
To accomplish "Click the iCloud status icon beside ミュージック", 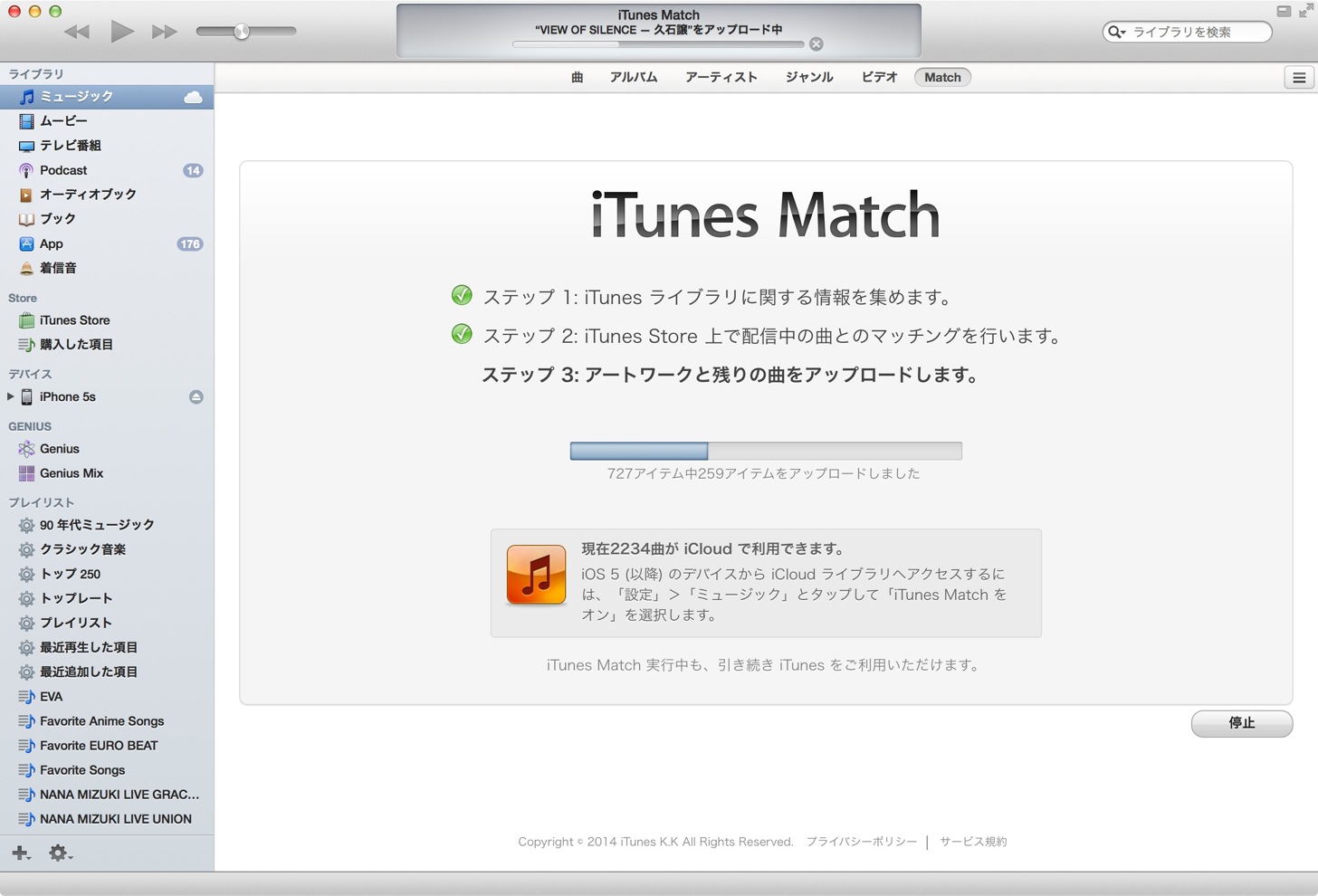I will tap(193, 97).
